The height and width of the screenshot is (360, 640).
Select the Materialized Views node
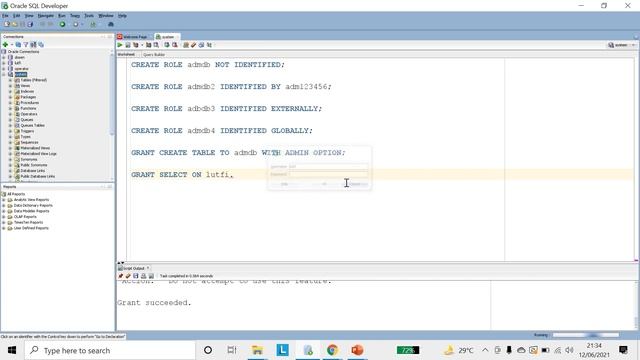pos(35,148)
